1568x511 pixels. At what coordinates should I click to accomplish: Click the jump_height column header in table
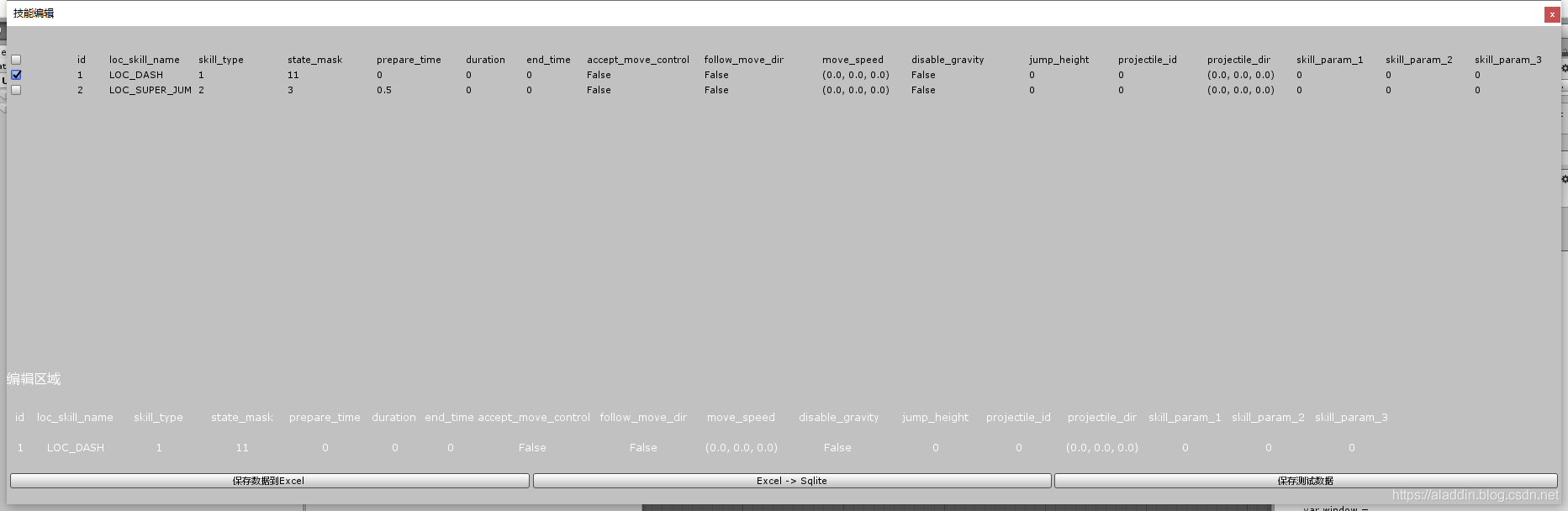[1059, 60]
